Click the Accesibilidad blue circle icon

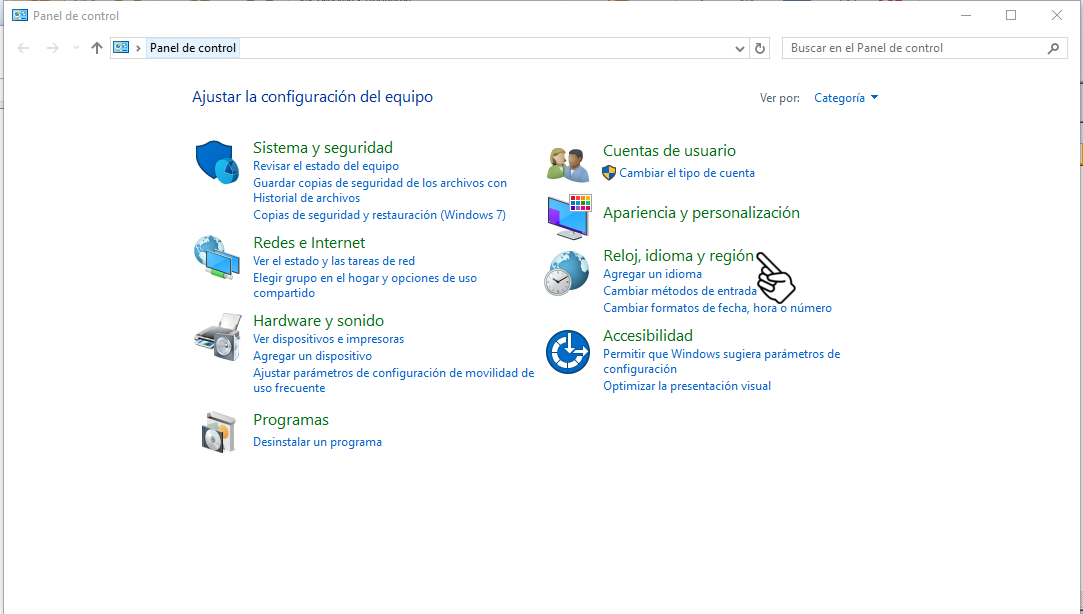(x=567, y=351)
